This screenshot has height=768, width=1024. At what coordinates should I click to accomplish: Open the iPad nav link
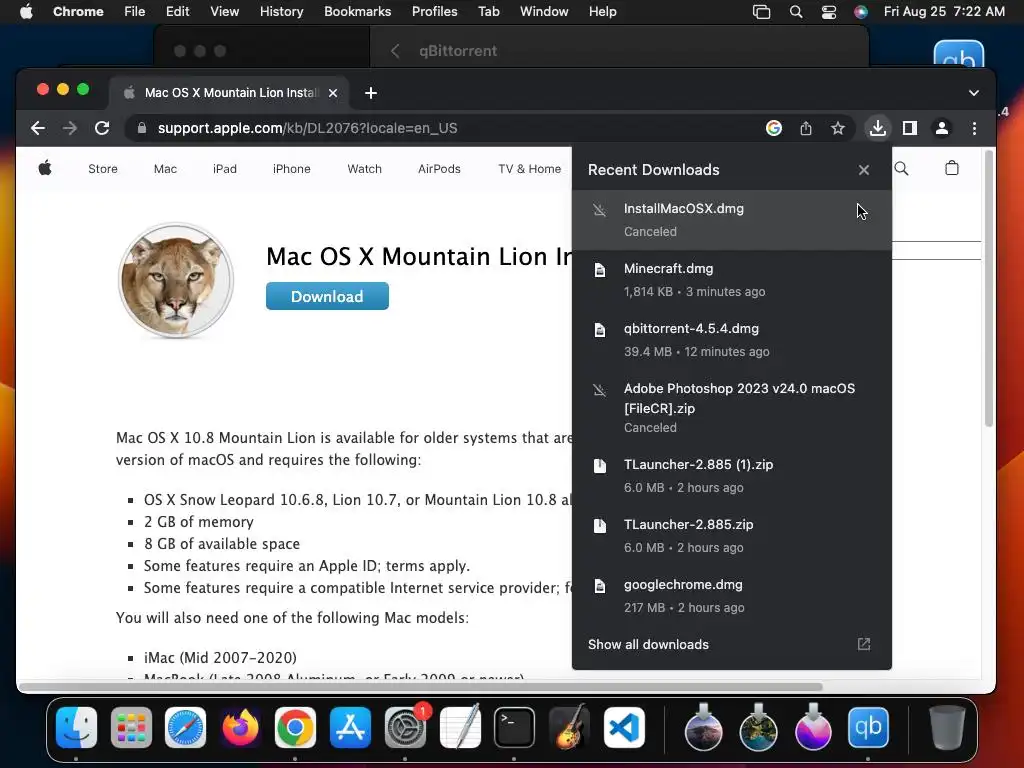pyautogui.click(x=225, y=168)
